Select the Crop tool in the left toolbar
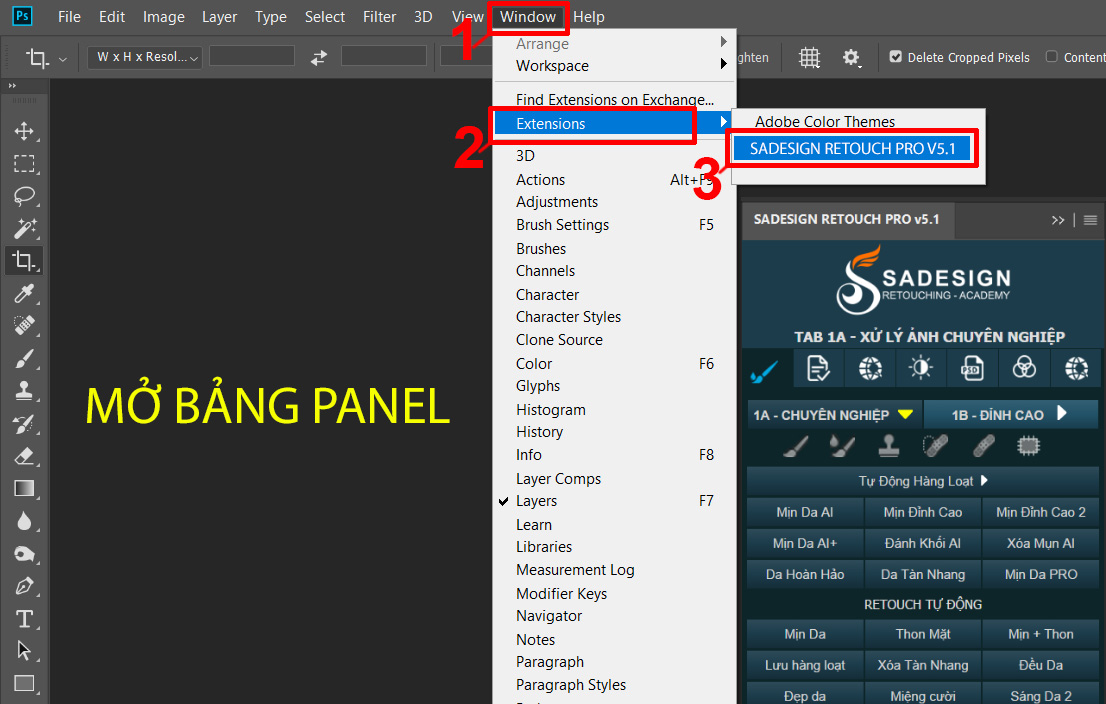The height and width of the screenshot is (704, 1106). [x=24, y=261]
